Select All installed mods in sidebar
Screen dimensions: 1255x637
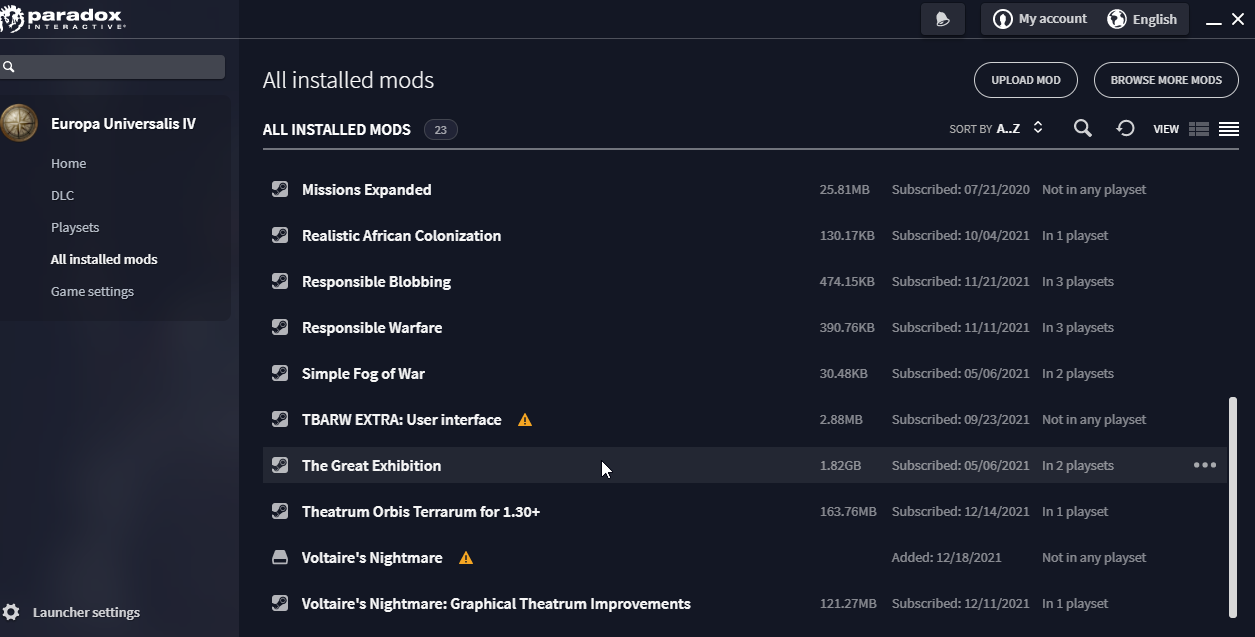[104, 259]
